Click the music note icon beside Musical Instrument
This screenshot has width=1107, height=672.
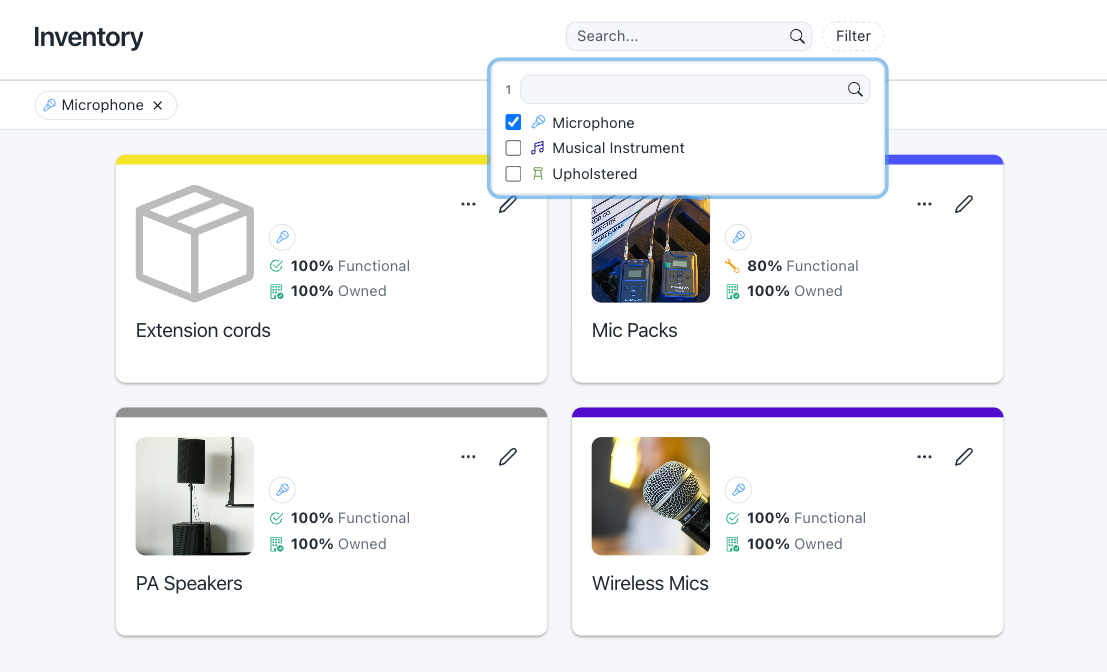(x=538, y=148)
